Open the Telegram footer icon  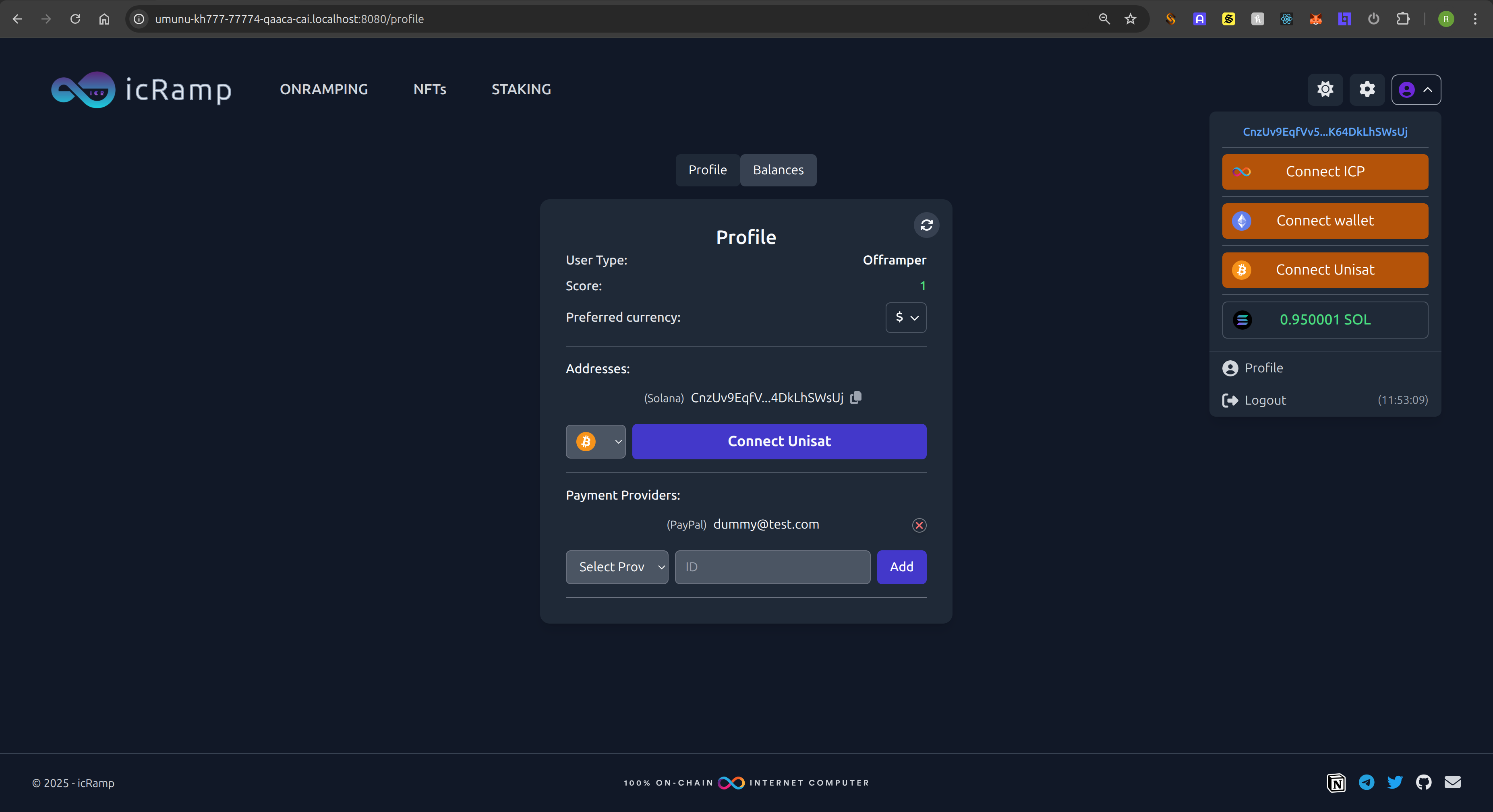1366,783
